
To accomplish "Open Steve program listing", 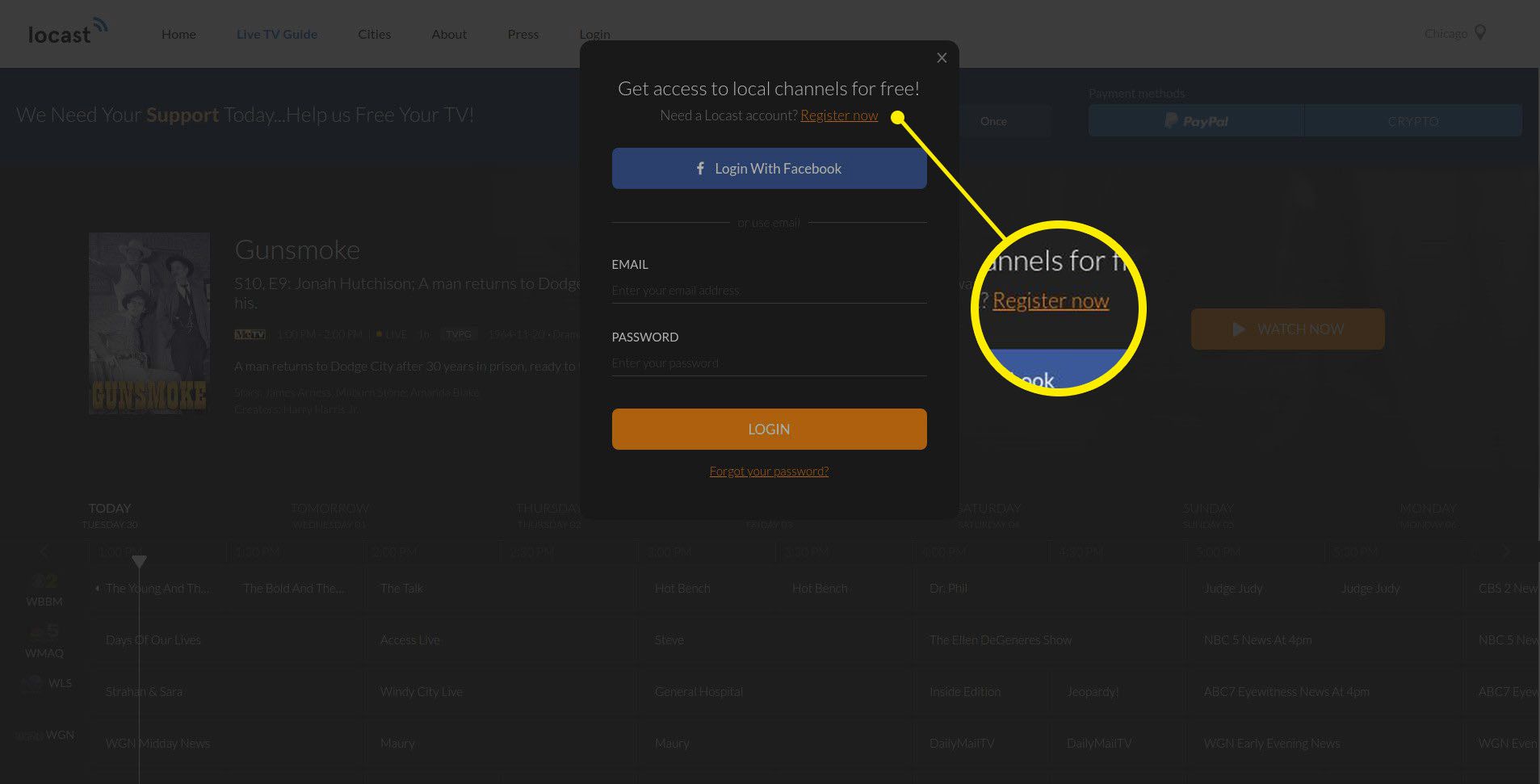I will point(669,640).
